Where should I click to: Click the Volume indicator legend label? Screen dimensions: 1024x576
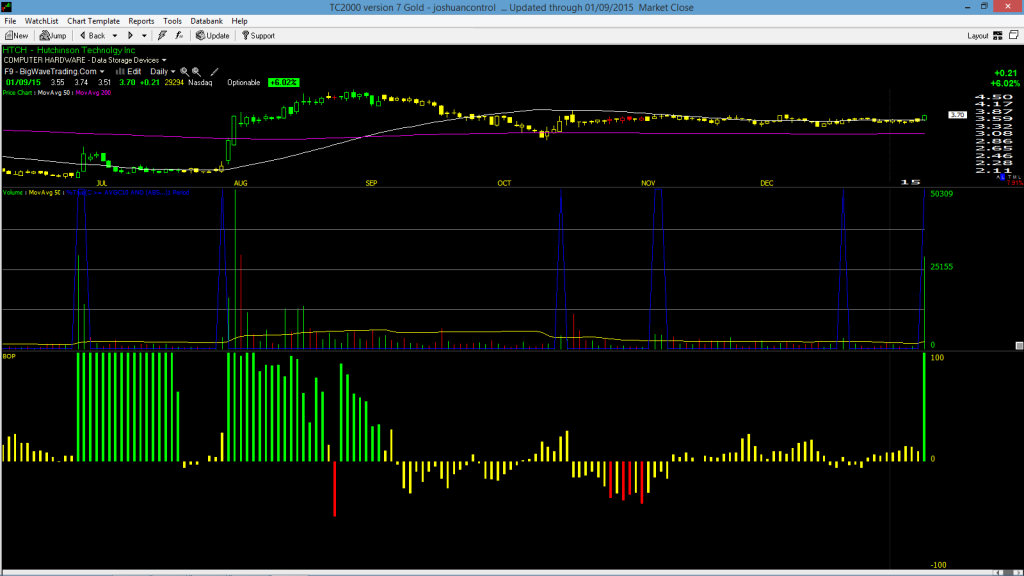[x=13, y=193]
